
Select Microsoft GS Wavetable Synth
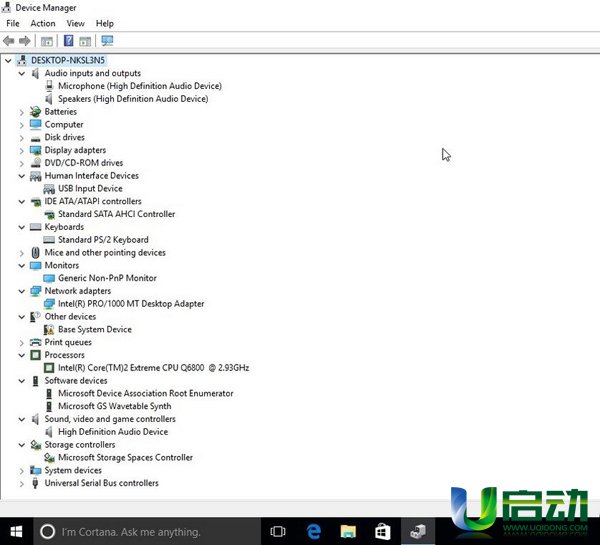coord(115,406)
